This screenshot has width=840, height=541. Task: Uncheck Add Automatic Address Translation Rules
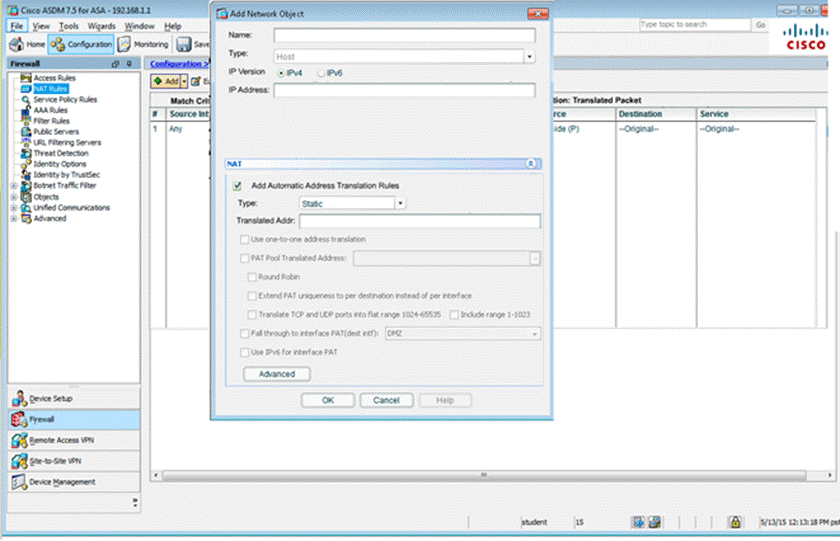pos(238,186)
